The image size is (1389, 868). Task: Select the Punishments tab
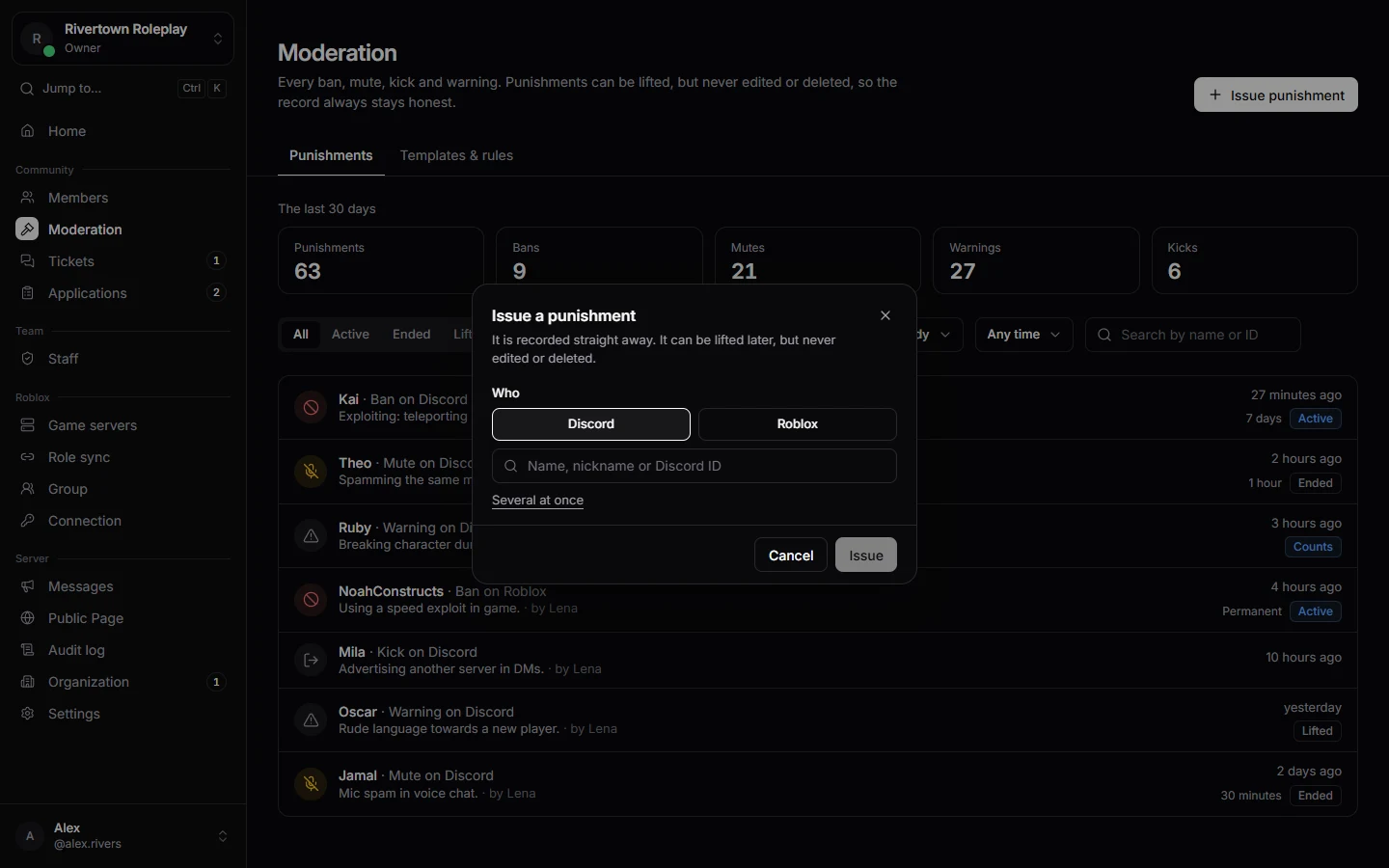(x=331, y=155)
